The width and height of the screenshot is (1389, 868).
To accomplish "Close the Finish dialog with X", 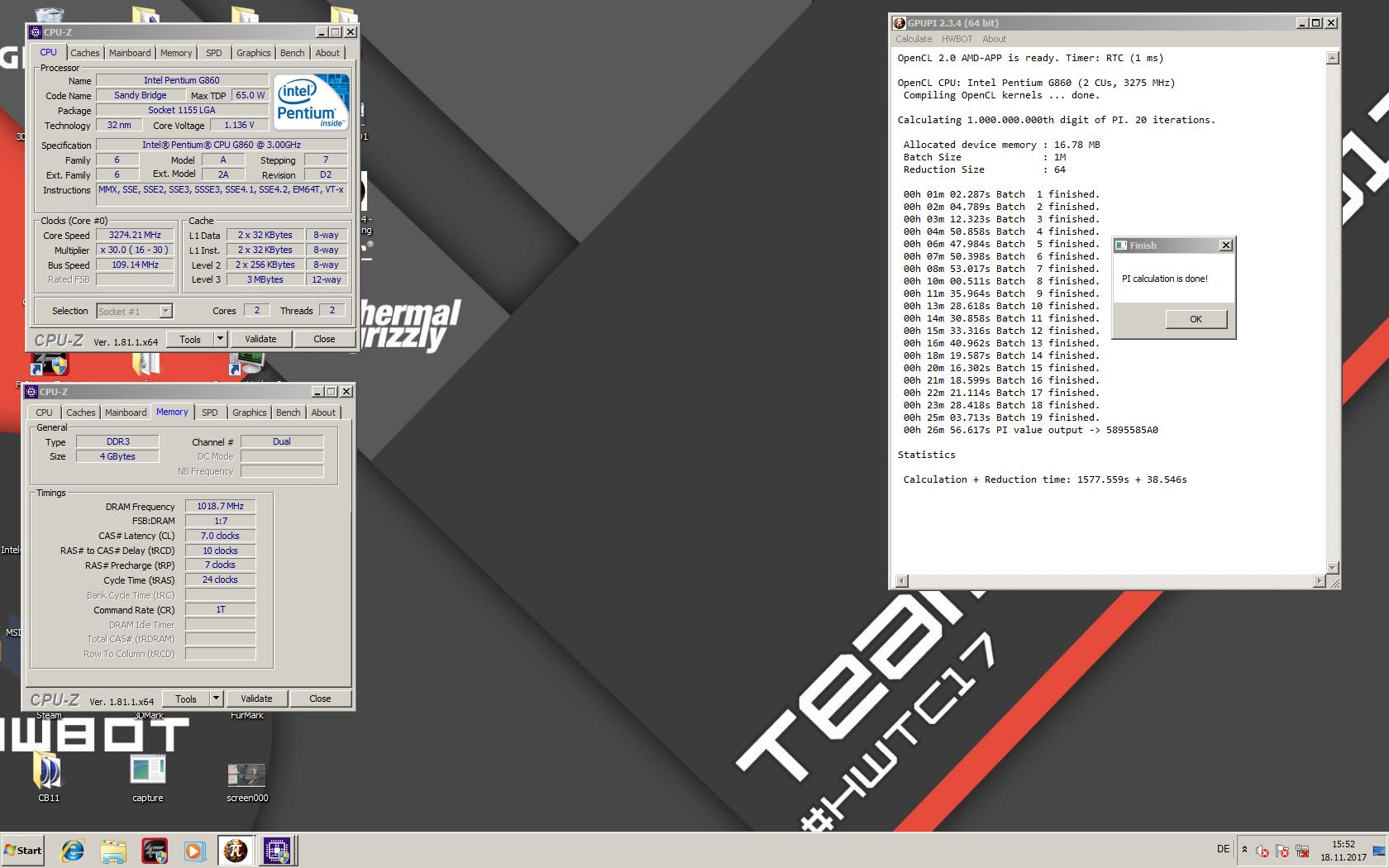I will coord(1226,246).
